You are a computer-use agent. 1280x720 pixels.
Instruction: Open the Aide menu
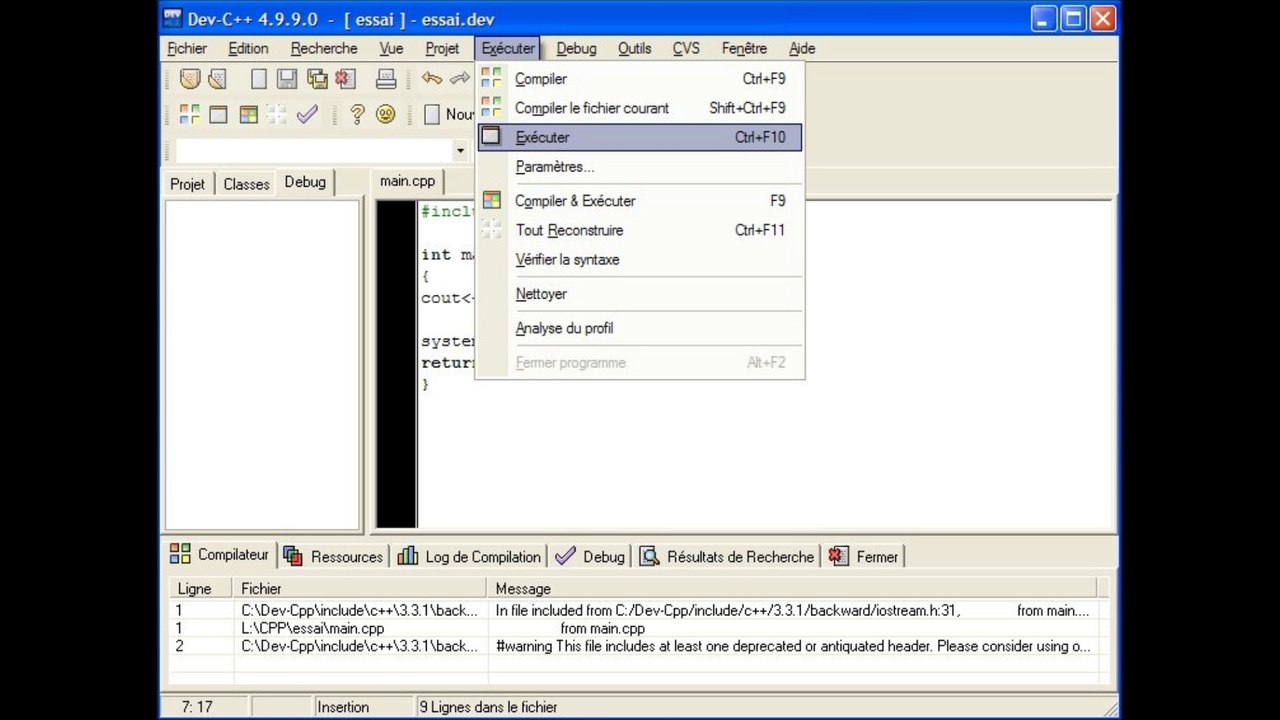pyautogui.click(x=802, y=48)
